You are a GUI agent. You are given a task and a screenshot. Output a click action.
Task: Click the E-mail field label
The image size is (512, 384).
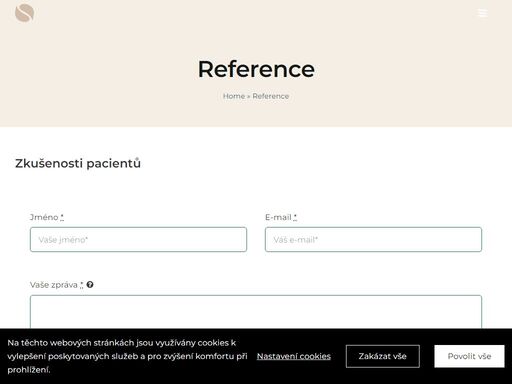pyautogui.click(x=278, y=217)
